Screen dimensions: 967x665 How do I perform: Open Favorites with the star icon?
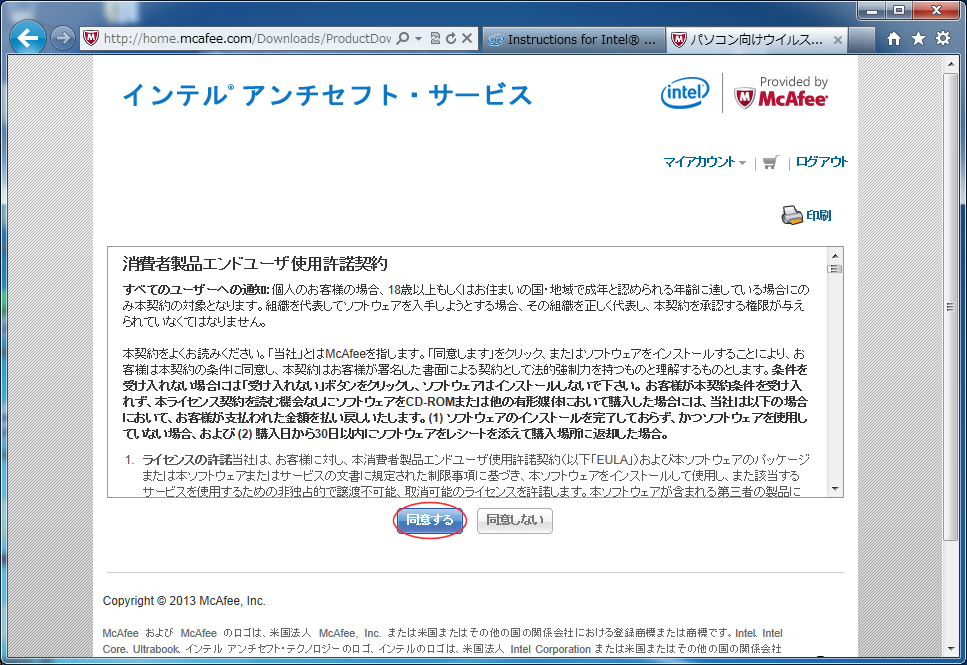coord(918,39)
